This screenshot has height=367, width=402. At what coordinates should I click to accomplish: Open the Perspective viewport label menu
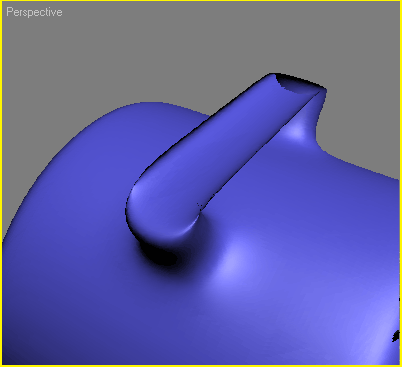pyautogui.click(x=34, y=12)
